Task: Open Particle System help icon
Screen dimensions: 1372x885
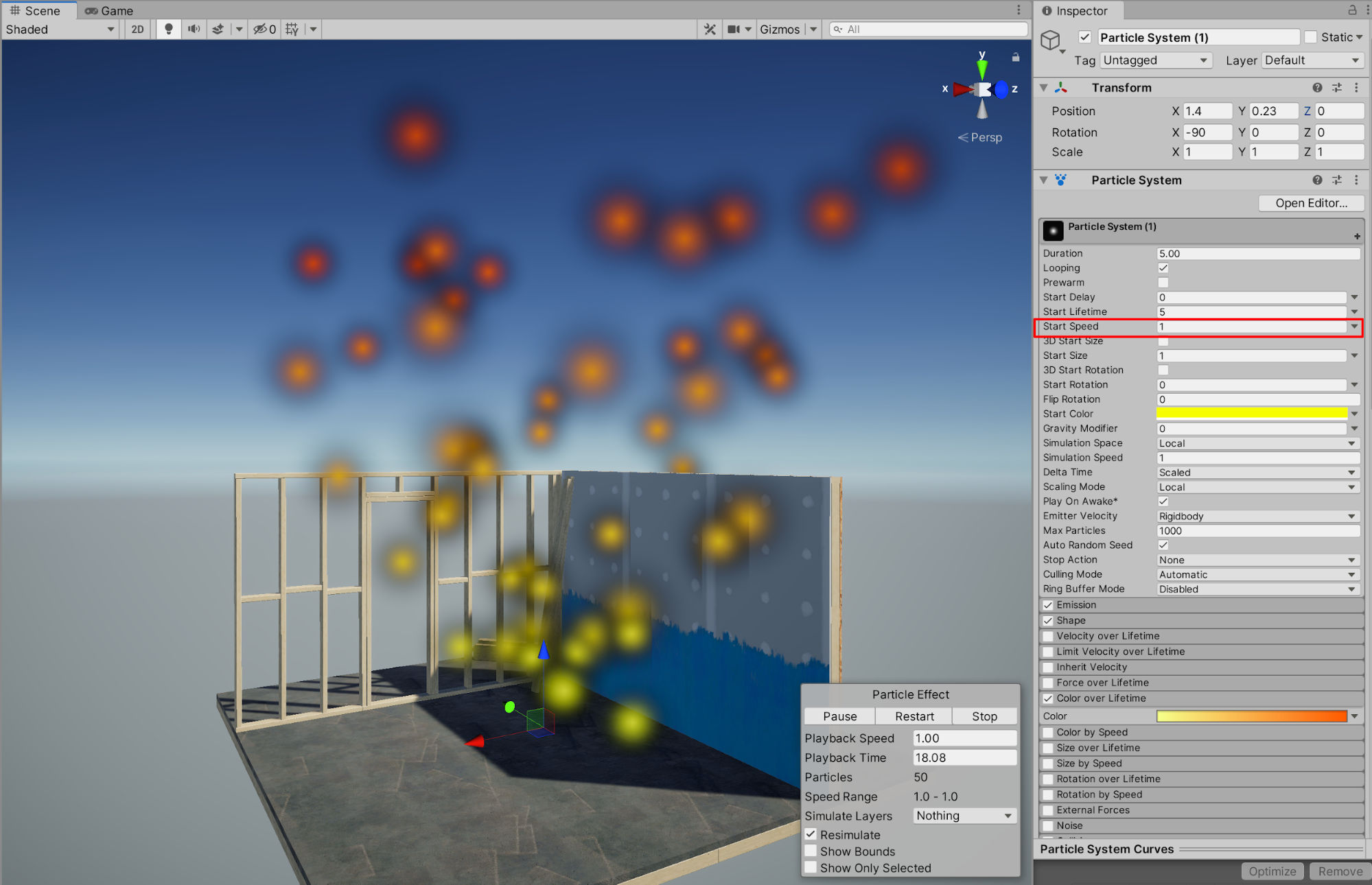Action: 1316,180
